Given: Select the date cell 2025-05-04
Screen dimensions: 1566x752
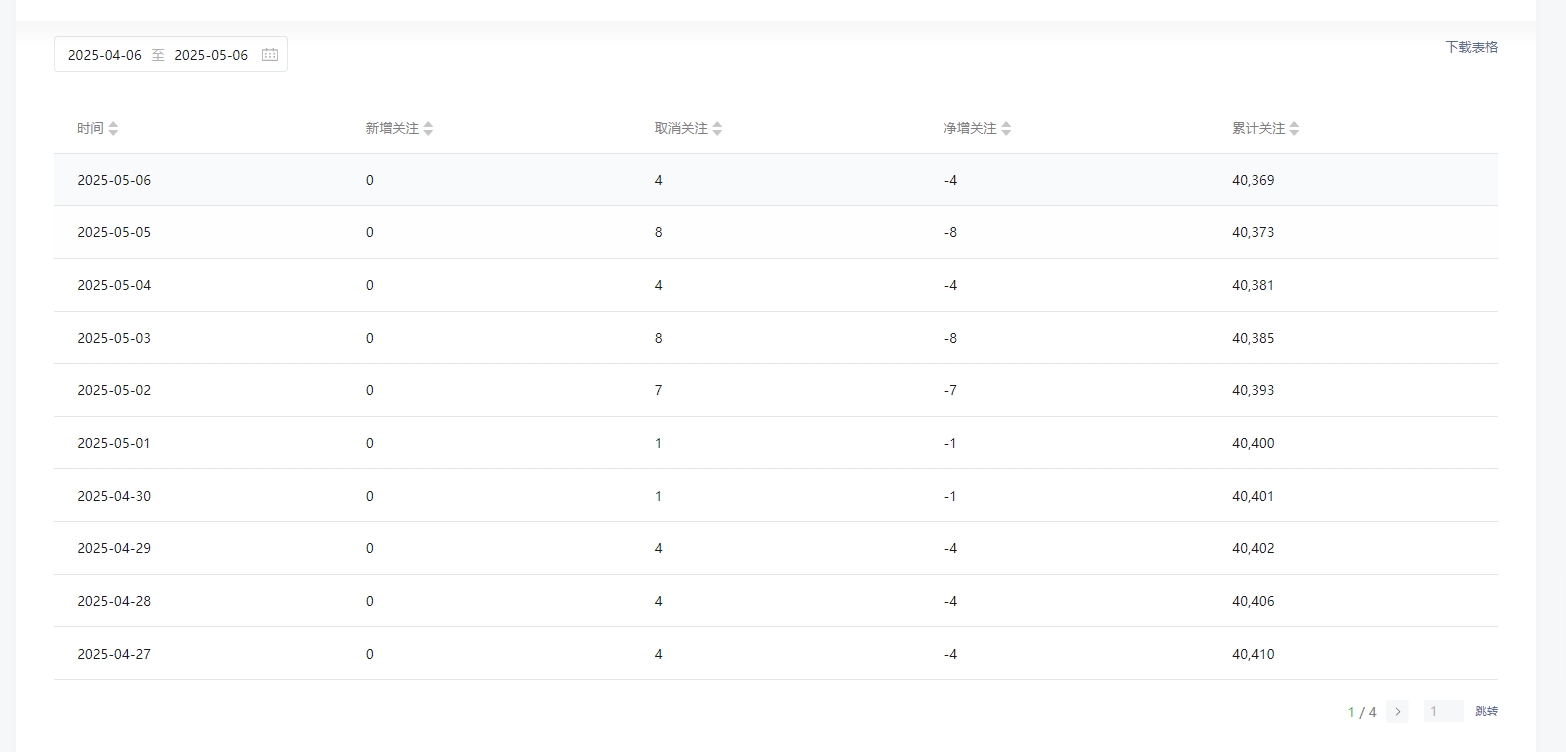Looking at the screenshot, I should coord(114,286).
